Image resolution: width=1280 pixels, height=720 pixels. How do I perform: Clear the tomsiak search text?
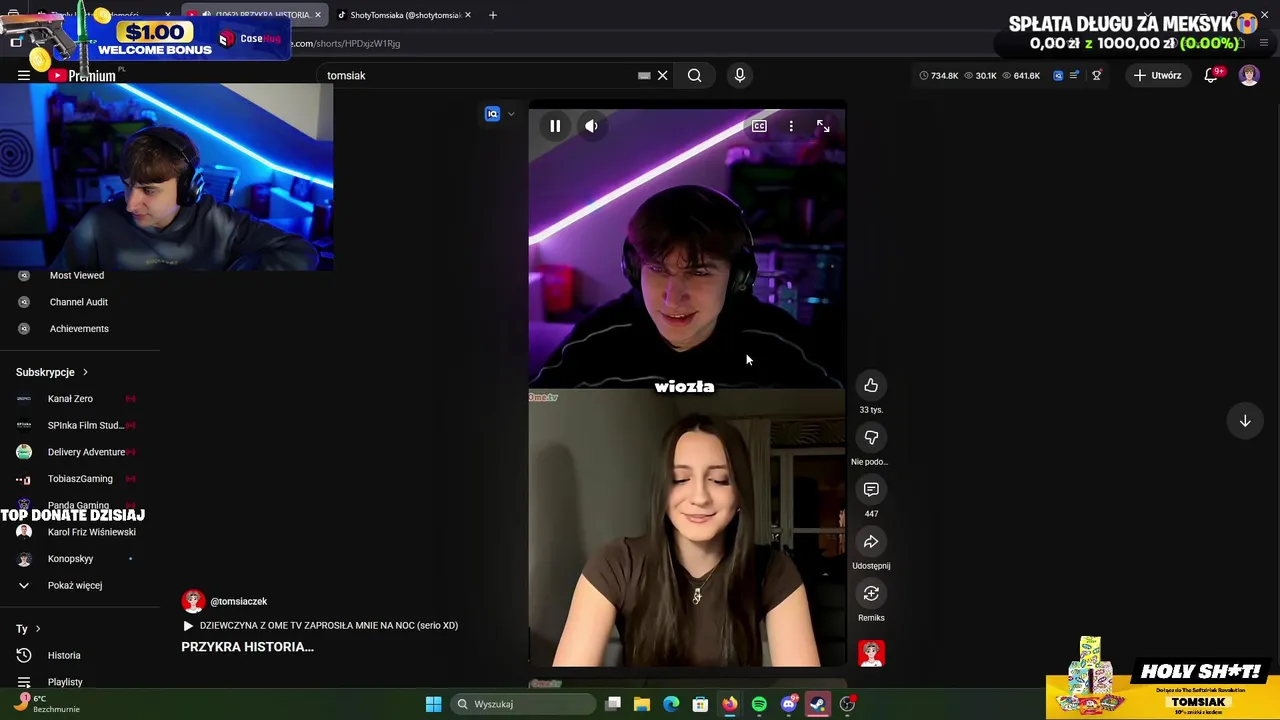pos(662,75)
